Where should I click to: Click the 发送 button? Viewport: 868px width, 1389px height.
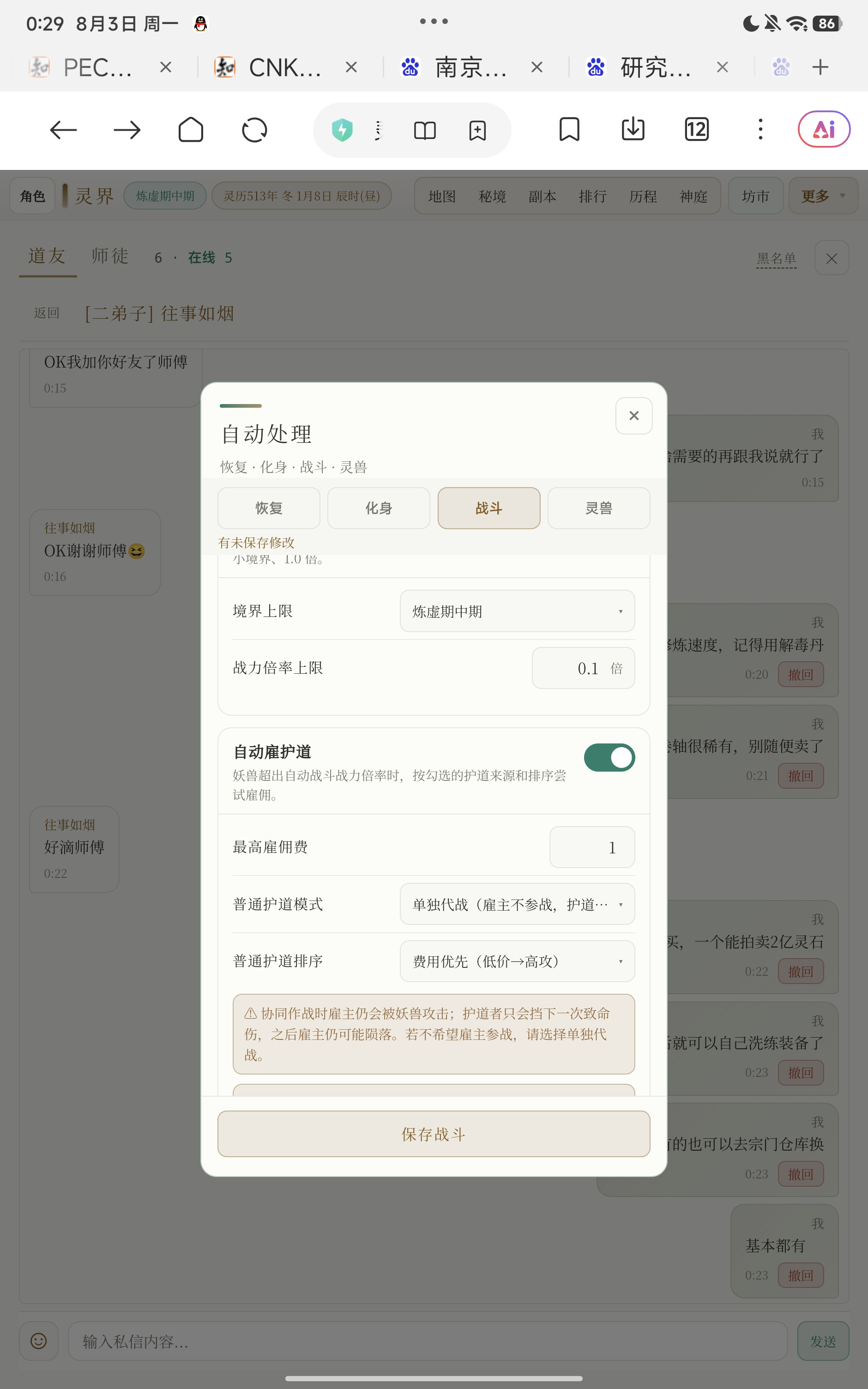pyautogui.click(x=823, y=1341)
